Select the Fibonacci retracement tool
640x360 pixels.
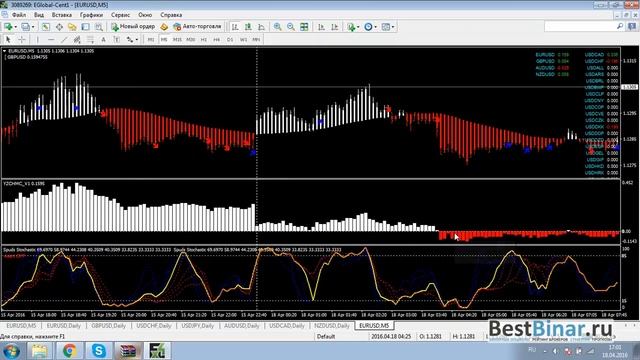(x=90, y=40)
